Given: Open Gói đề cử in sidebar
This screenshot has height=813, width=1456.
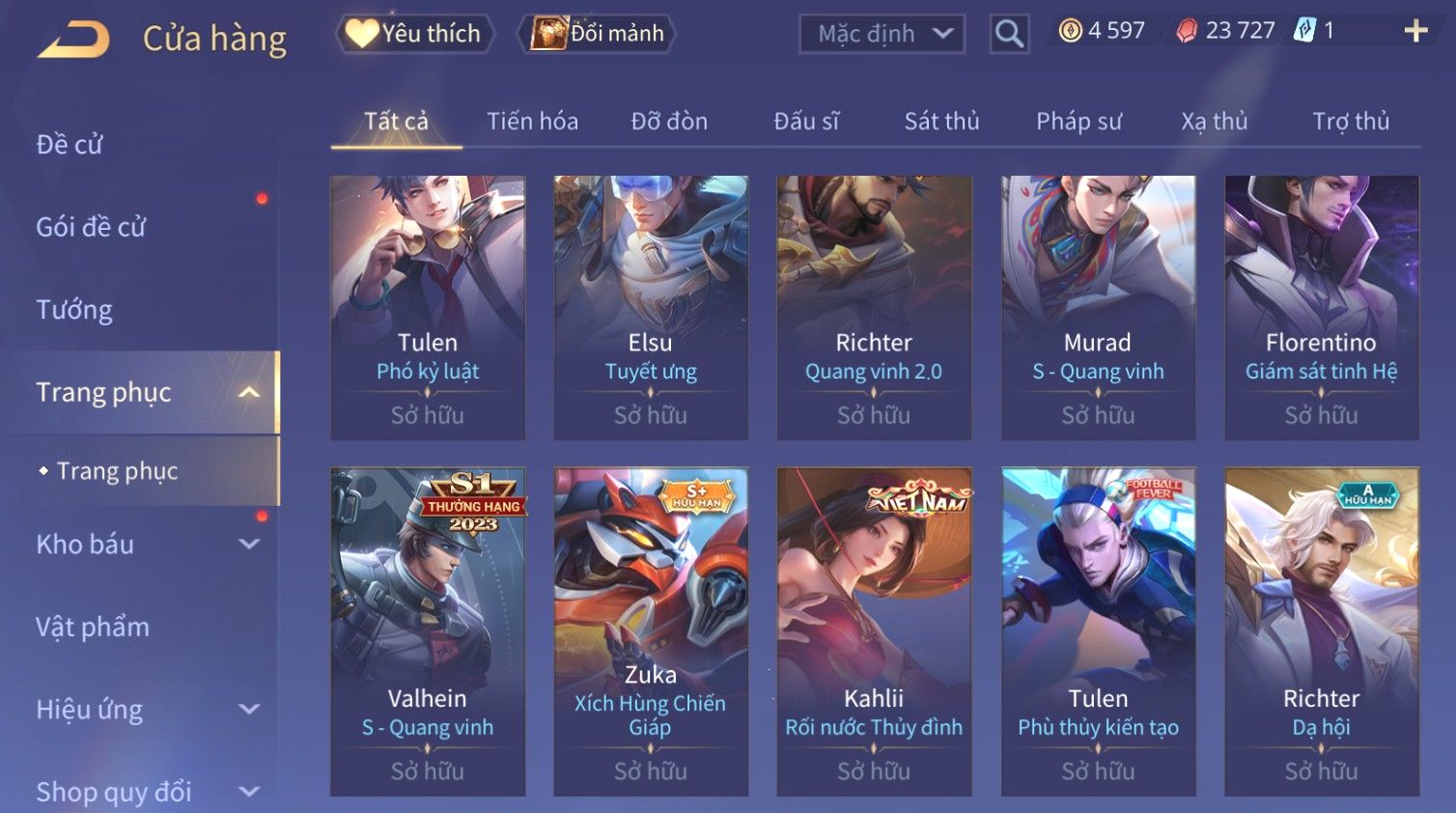Looking at the screenshot, I should (x=91, y=227).
